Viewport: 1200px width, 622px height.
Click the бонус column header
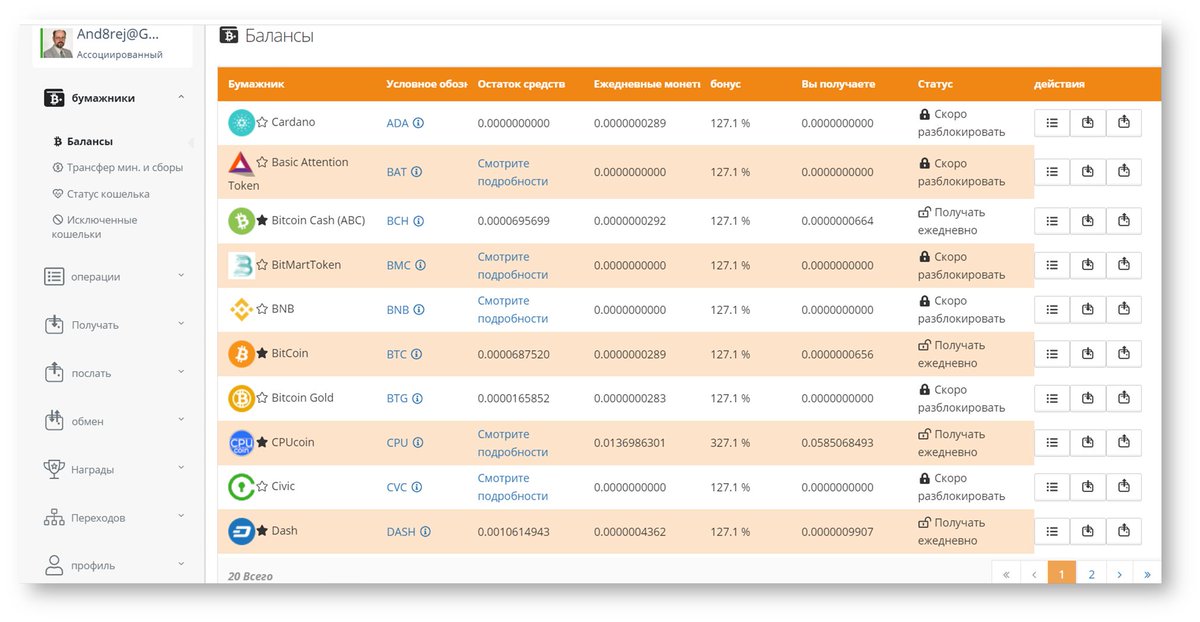[x=726, y=84]
